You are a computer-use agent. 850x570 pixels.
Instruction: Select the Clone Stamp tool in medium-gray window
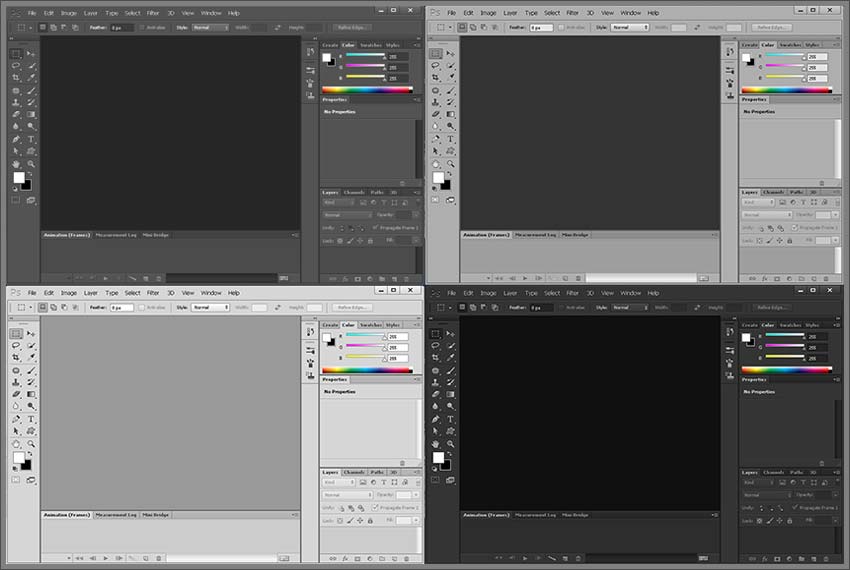point(435,102)
